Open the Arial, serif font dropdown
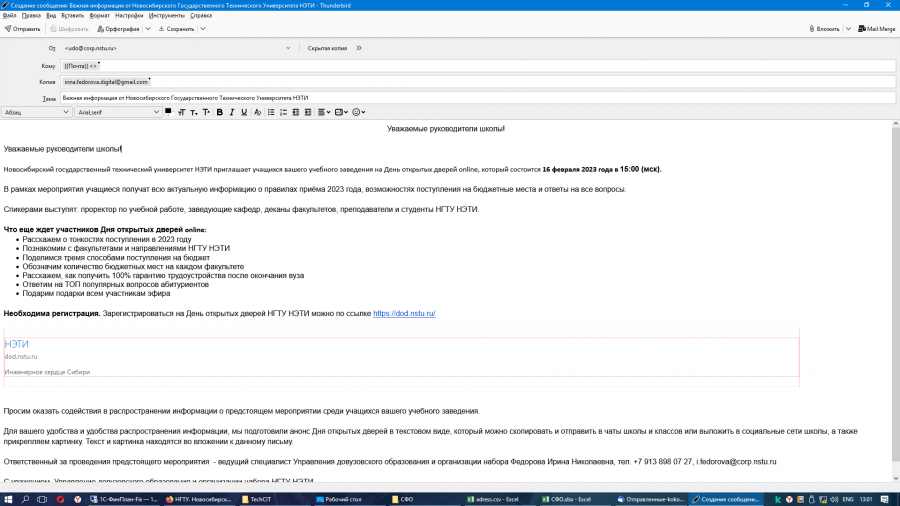 (118, 112)
